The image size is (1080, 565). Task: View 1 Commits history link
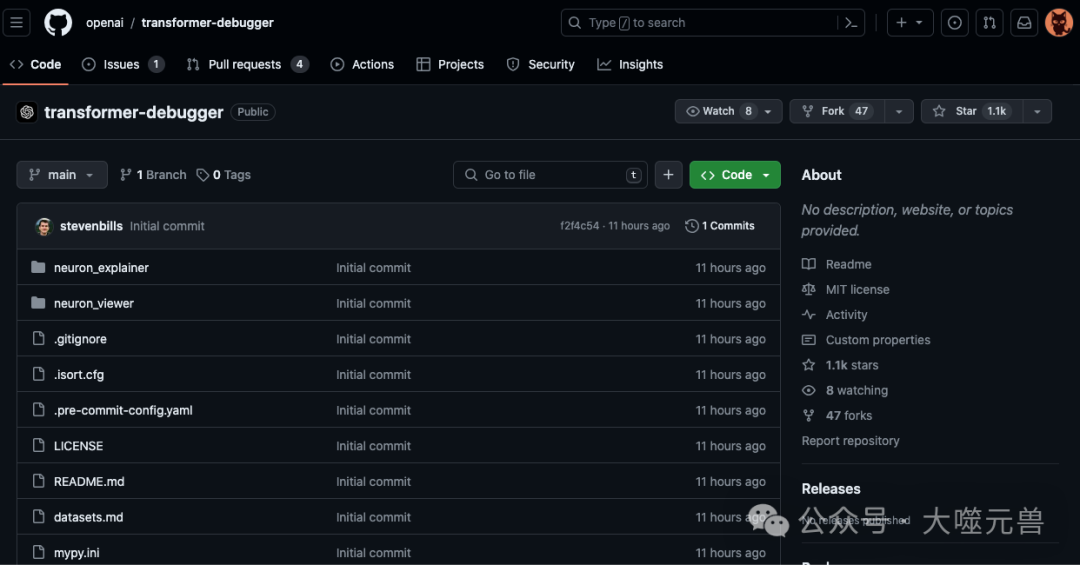click(720, 226)
